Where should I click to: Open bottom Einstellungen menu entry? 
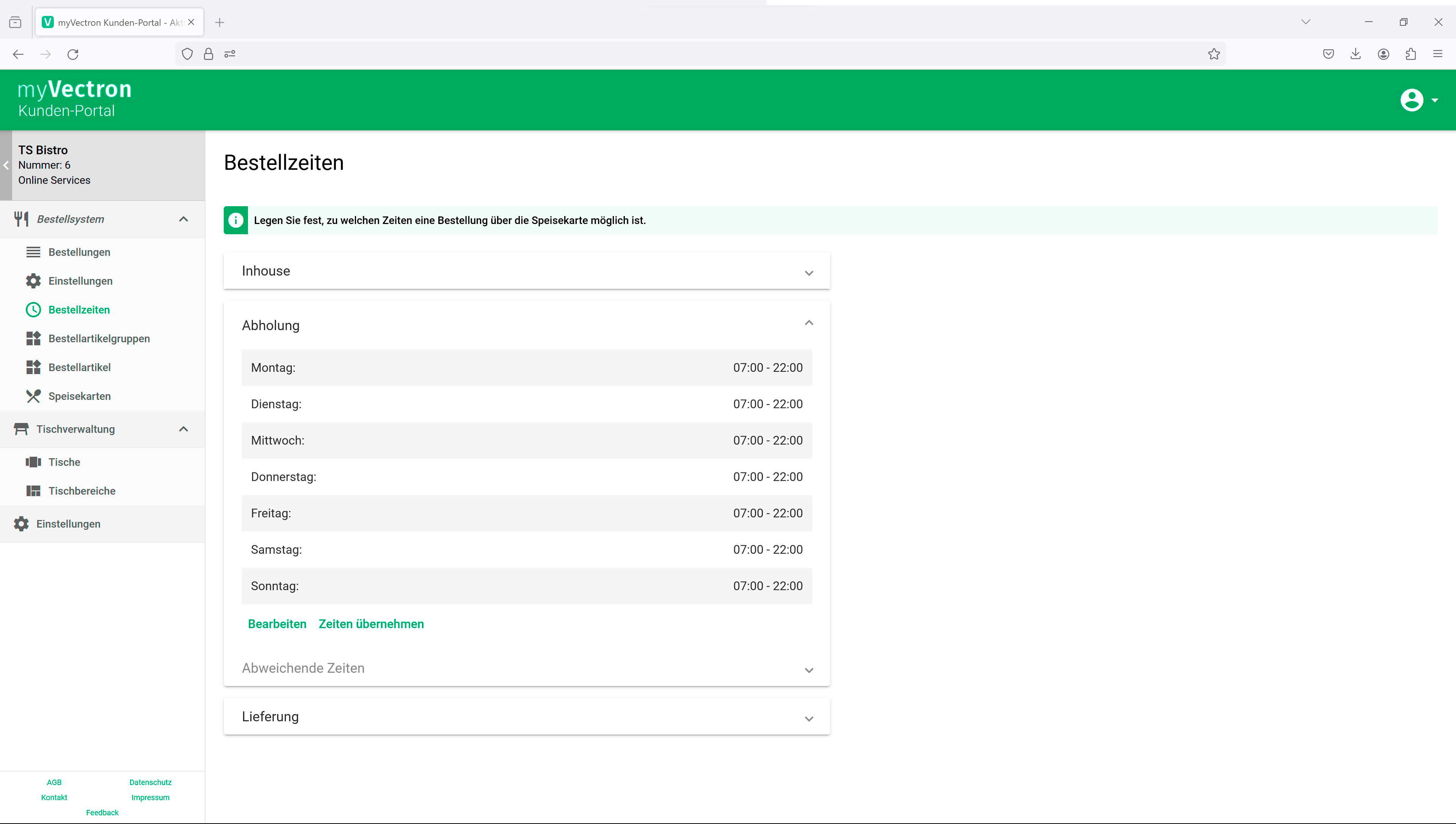coord(68,524)
